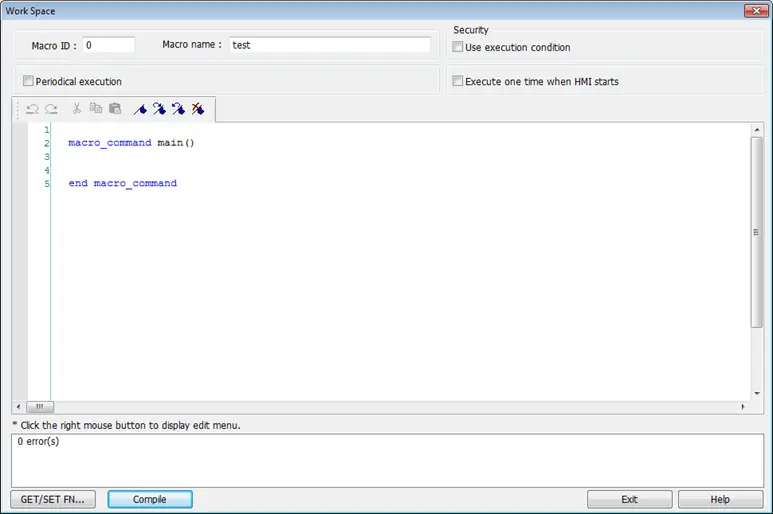Click the vertical scrollbar thumb of editor
Screen dimensions: 773x514
coord(757,232)
